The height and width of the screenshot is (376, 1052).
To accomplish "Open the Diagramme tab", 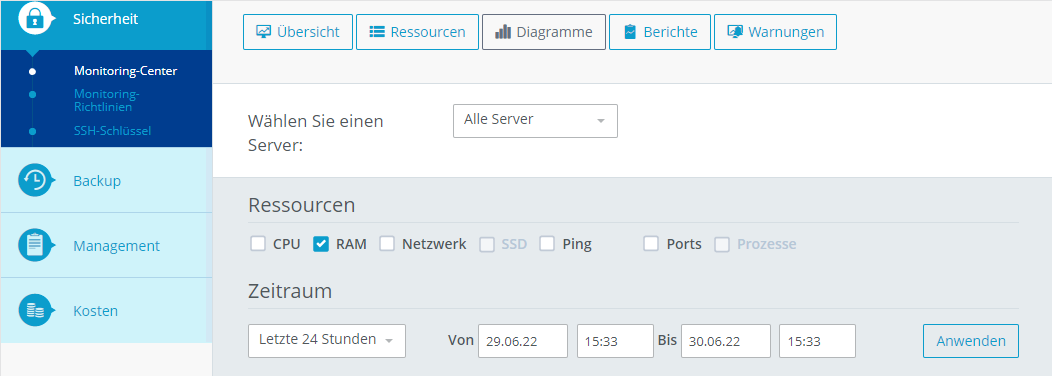I will click(x=543, y=32).
